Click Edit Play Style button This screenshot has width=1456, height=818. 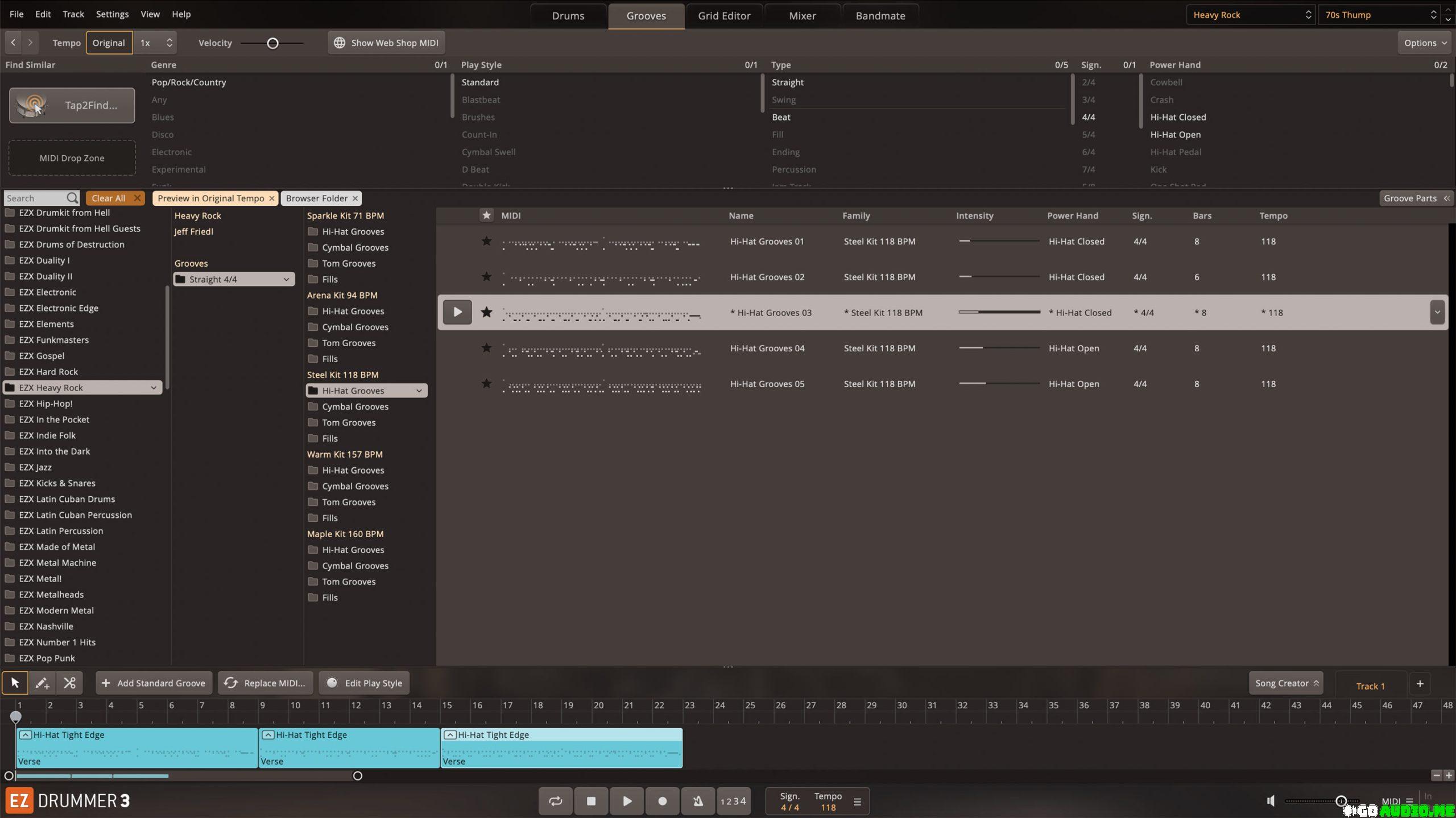(x=364, y=683)
